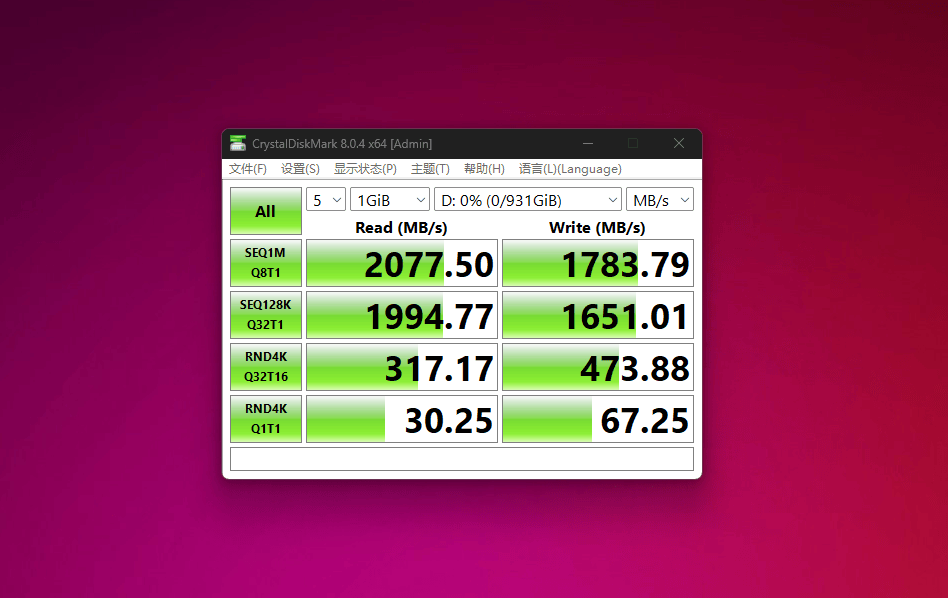
Task: Click the CrystalDiskMark title bar app icon
Action: point(238,143)
